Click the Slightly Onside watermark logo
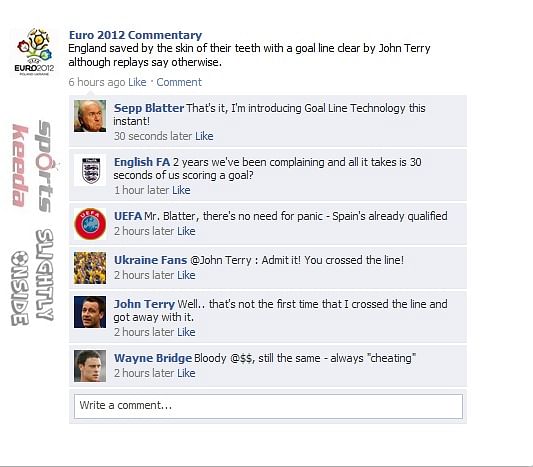 32,277
